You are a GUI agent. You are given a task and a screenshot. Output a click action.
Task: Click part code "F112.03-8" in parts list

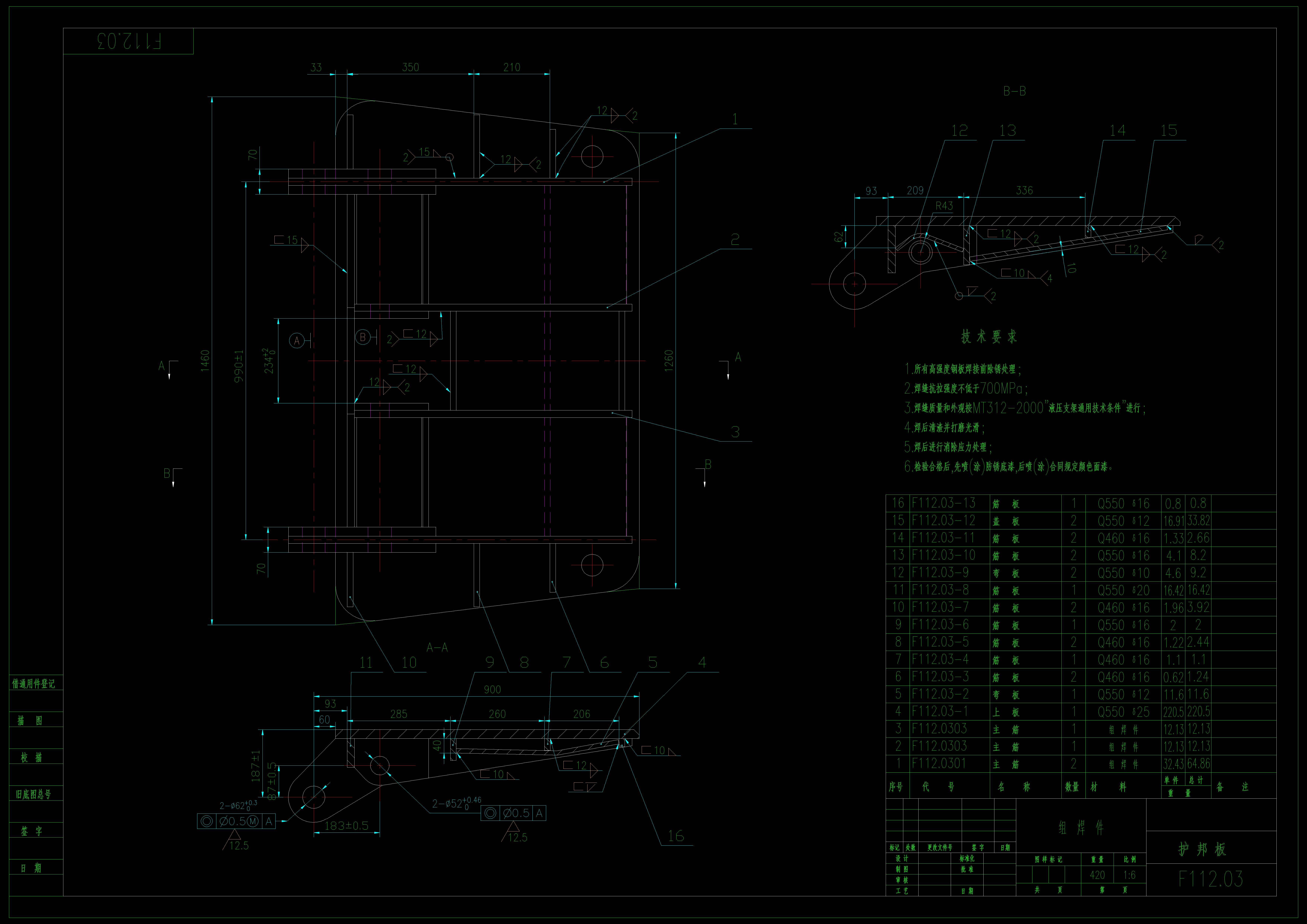pos(940,590)
